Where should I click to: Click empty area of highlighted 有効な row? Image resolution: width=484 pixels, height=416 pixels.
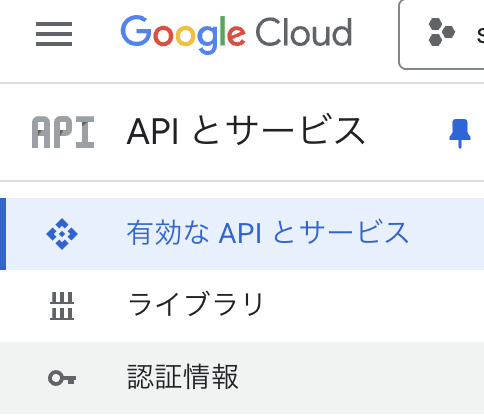click(447, 234)
